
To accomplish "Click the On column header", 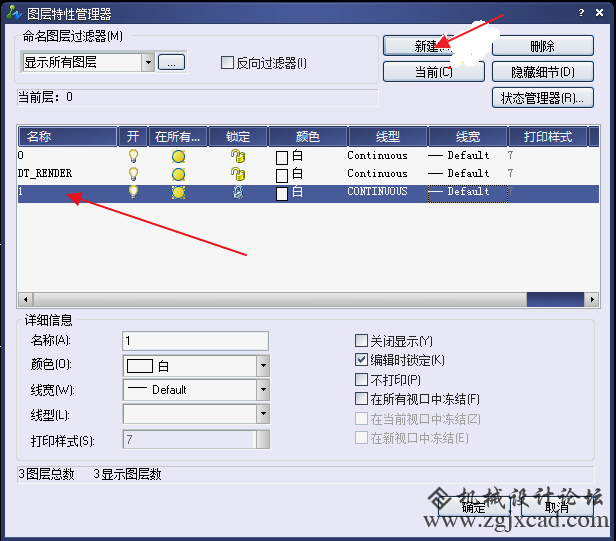I will (133, 136).
